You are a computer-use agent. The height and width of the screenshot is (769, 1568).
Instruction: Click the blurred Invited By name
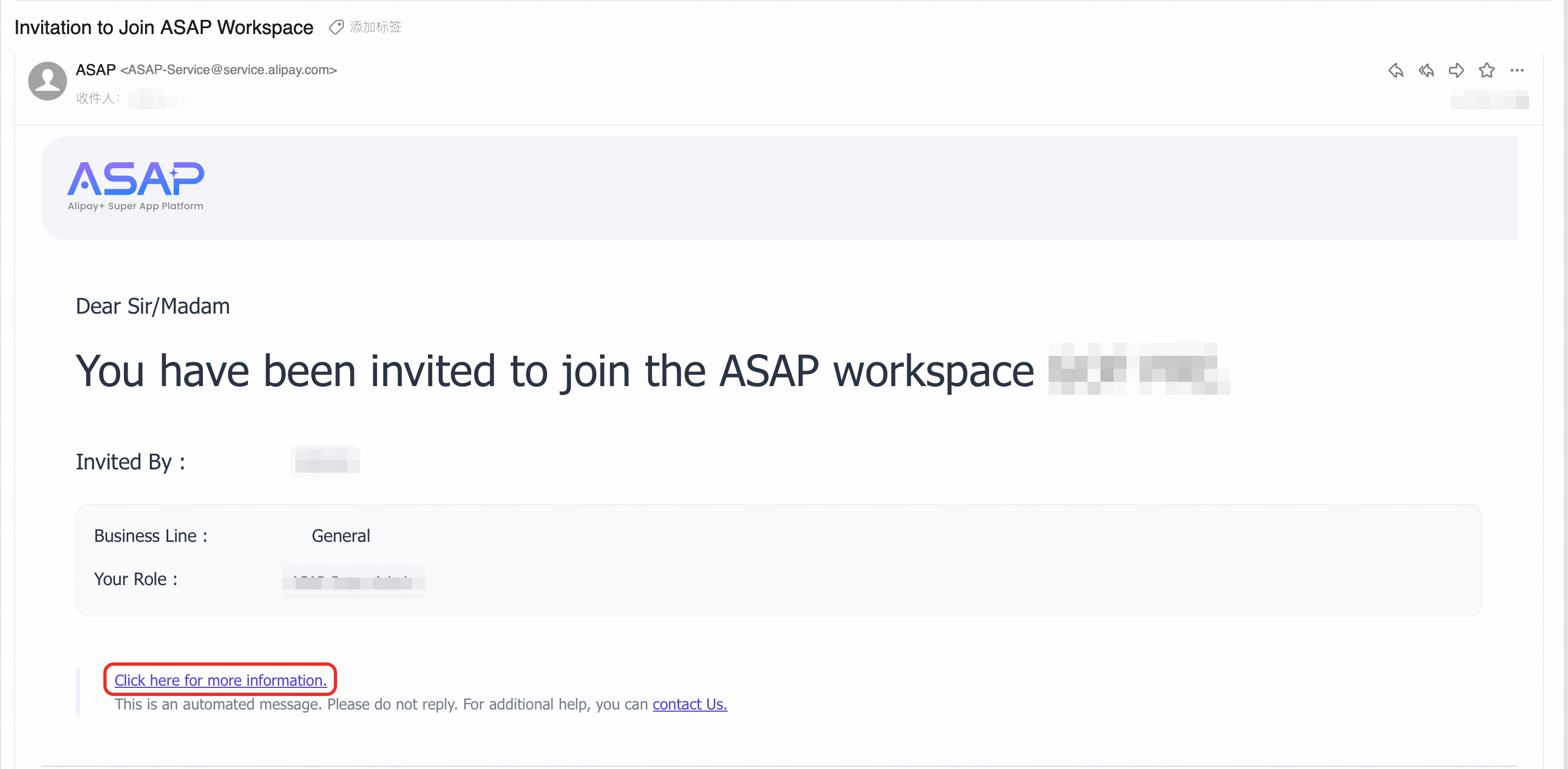[326, 462]
